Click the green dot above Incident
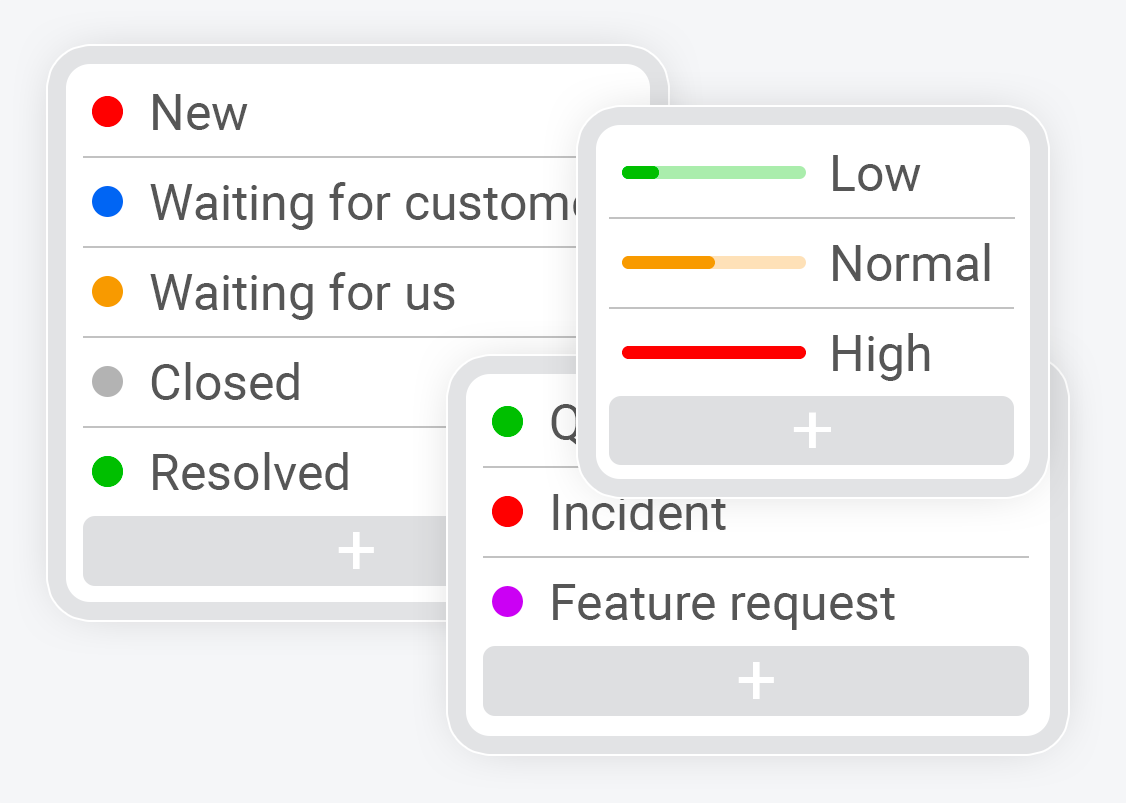Screen dimensions: 1126x803 508,422
